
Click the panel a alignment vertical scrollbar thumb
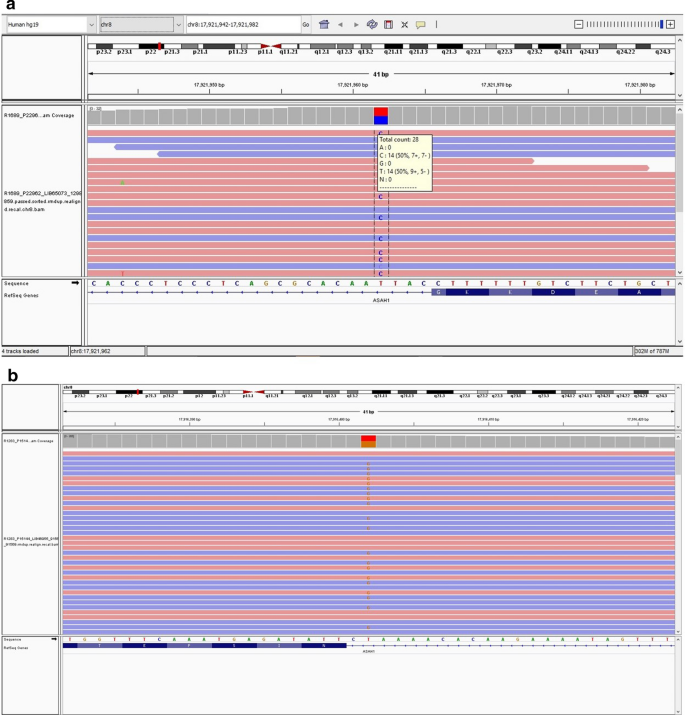[x=680, y=162]
